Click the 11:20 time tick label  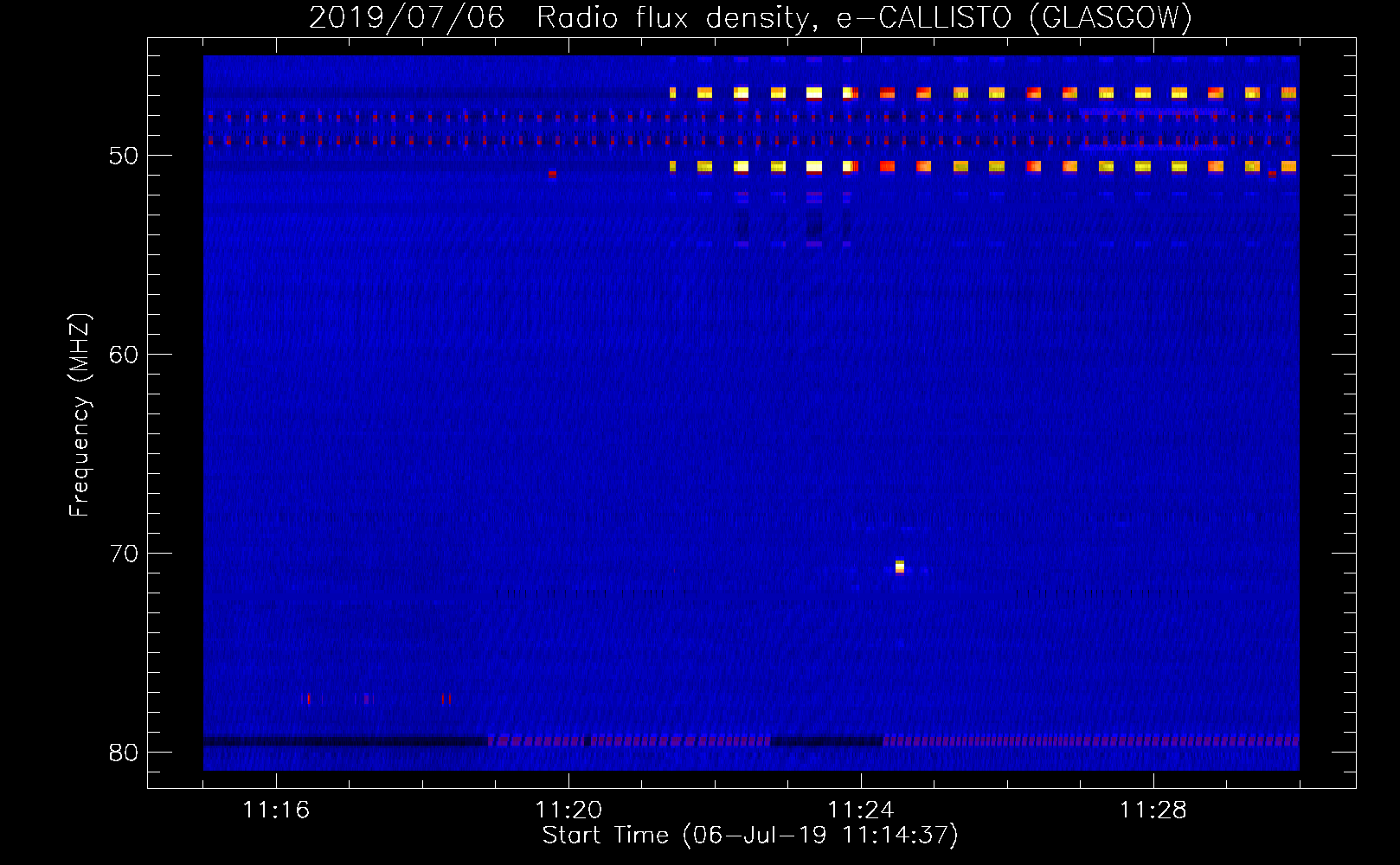[x=568, y=811]
